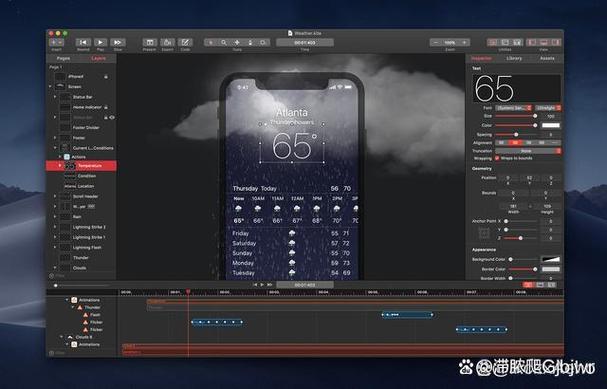The image size is (607, 389).
Task: Click the timeline play button
Action: (x=262, y=285)
